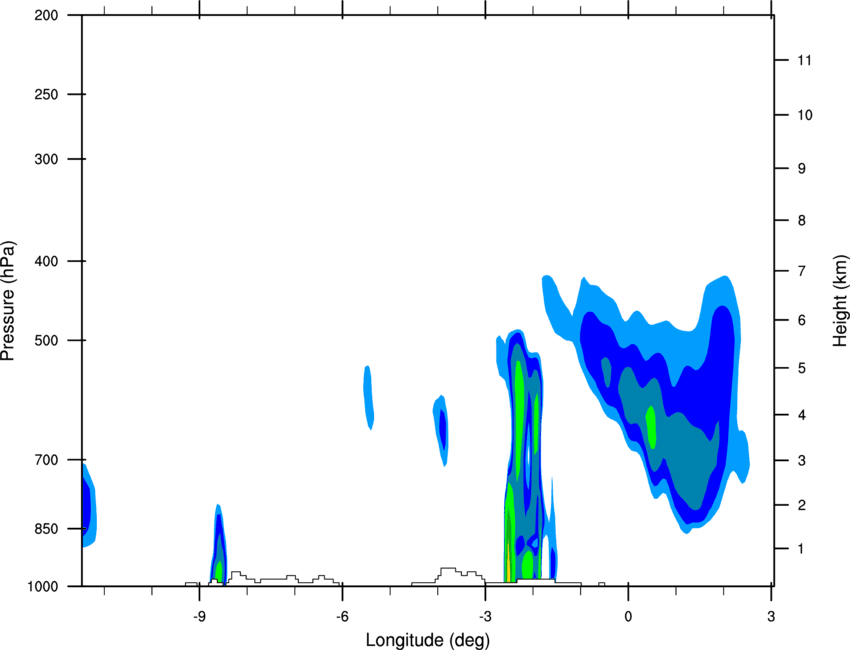Image resolution: width=850 pixels, height=650 pixels.
Task: Click the 400 pressure tick label
Action: click(46, 261)
